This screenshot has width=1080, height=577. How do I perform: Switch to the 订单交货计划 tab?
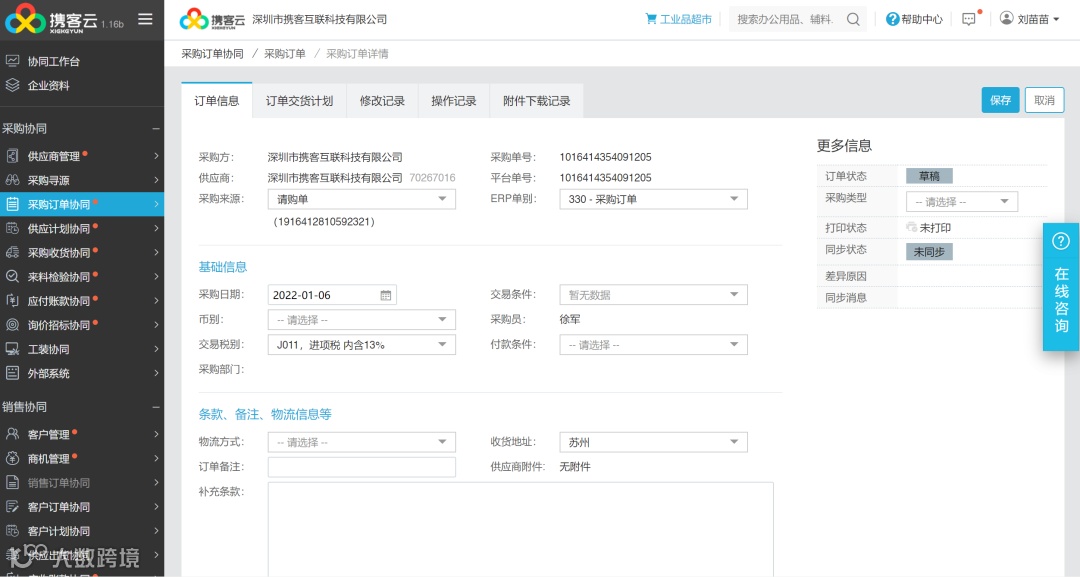coord(299,101)
